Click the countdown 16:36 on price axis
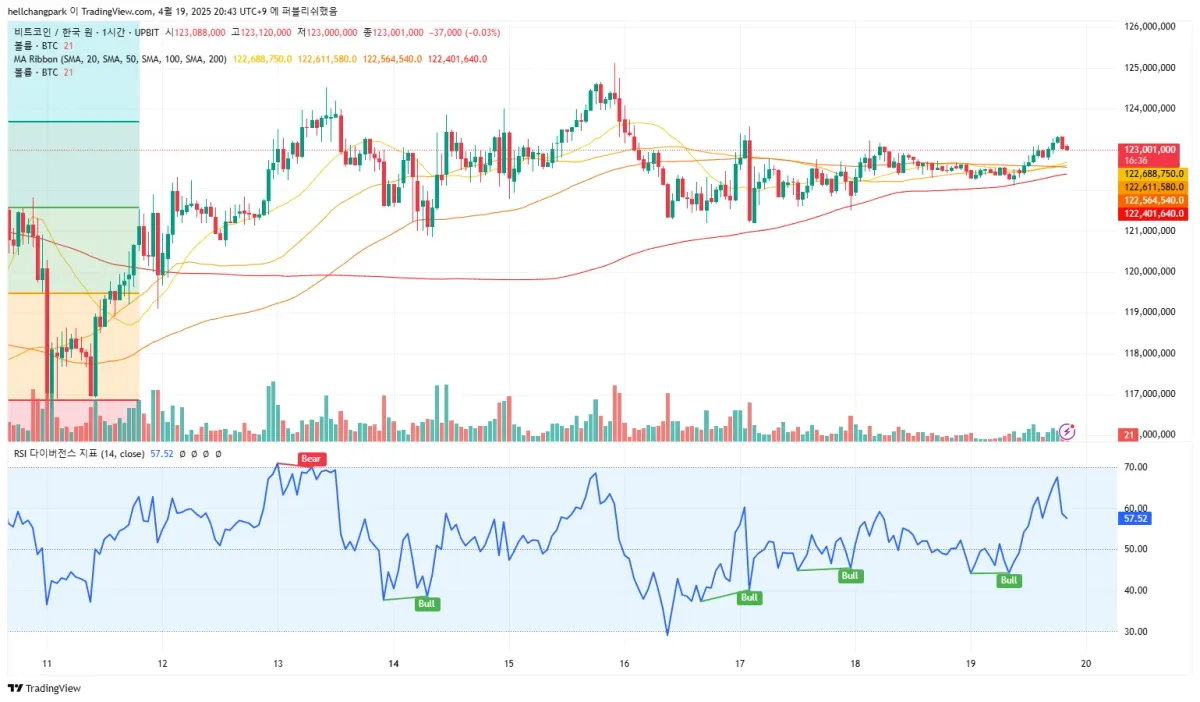The width and height of the screenshot is (1200, 702). (1135, 160)
